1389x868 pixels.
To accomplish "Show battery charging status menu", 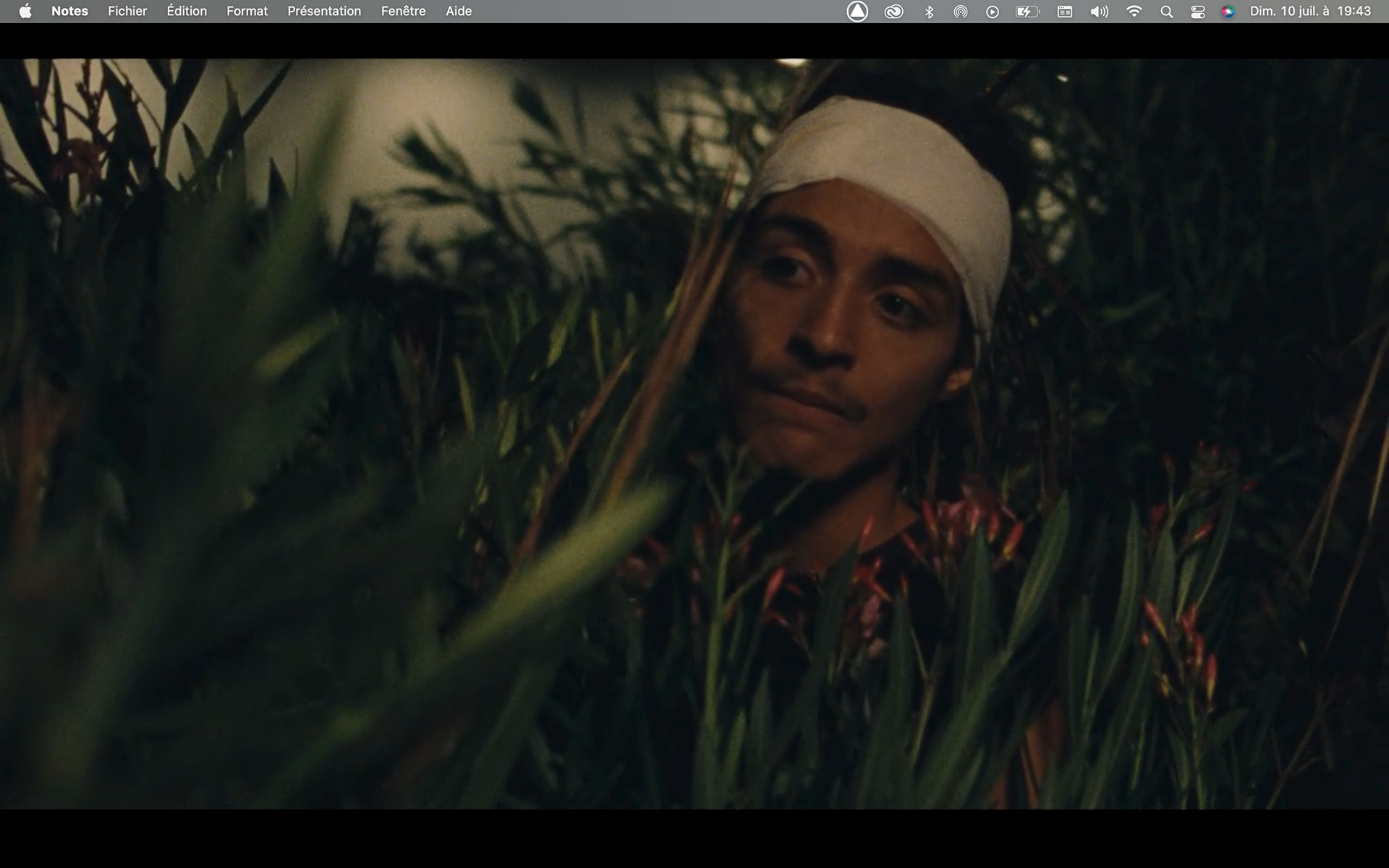I will [1027, 12].
